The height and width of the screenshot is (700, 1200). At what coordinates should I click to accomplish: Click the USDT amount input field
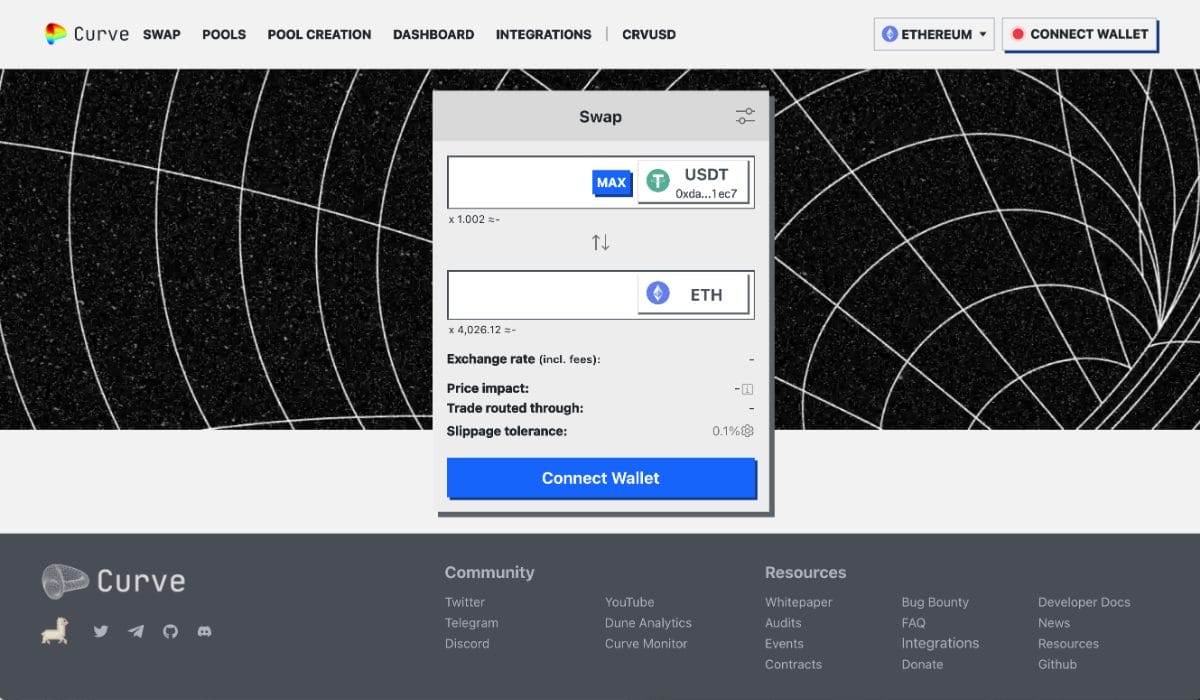click(x=519, y=182)
